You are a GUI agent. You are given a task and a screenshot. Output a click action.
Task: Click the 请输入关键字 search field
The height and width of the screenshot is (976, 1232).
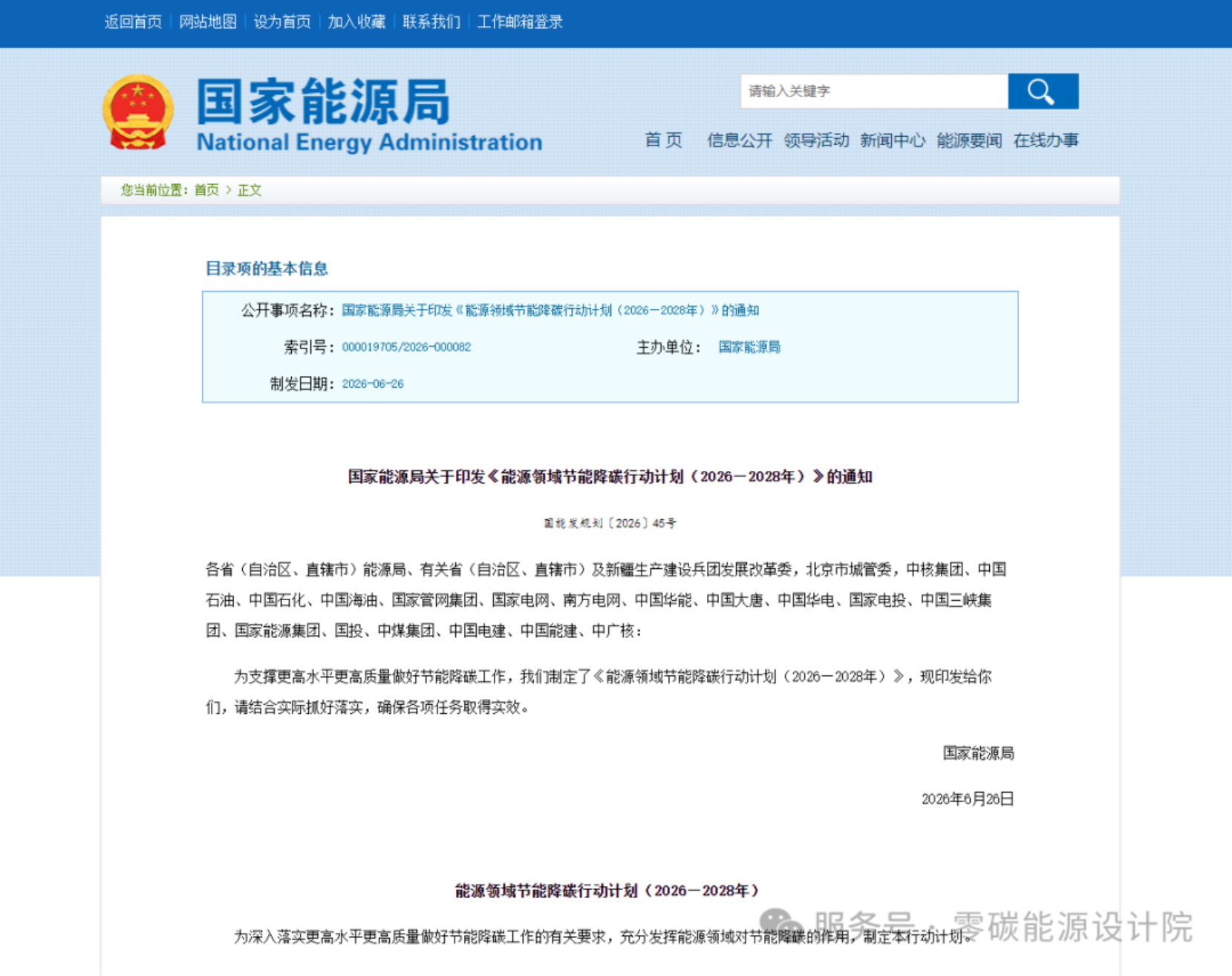(x=874, y=91)
